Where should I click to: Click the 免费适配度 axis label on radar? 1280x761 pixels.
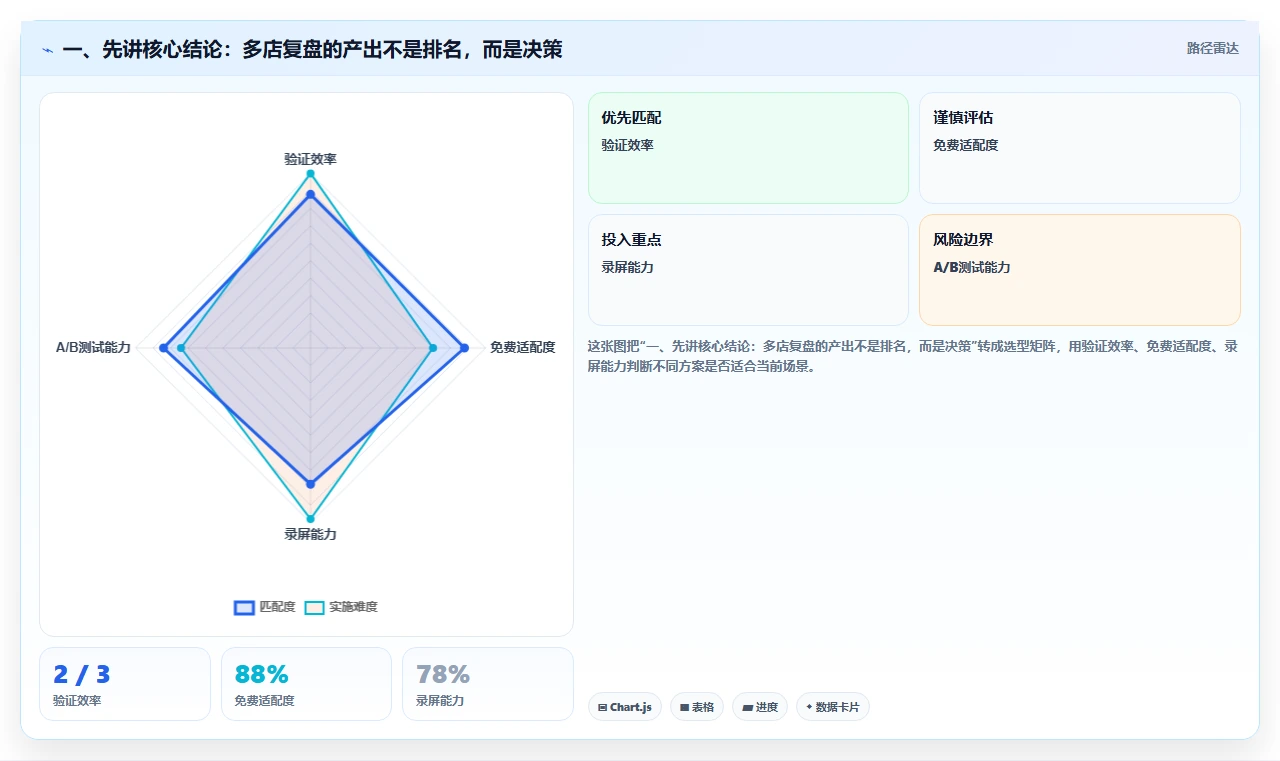(x=522, y=347)
